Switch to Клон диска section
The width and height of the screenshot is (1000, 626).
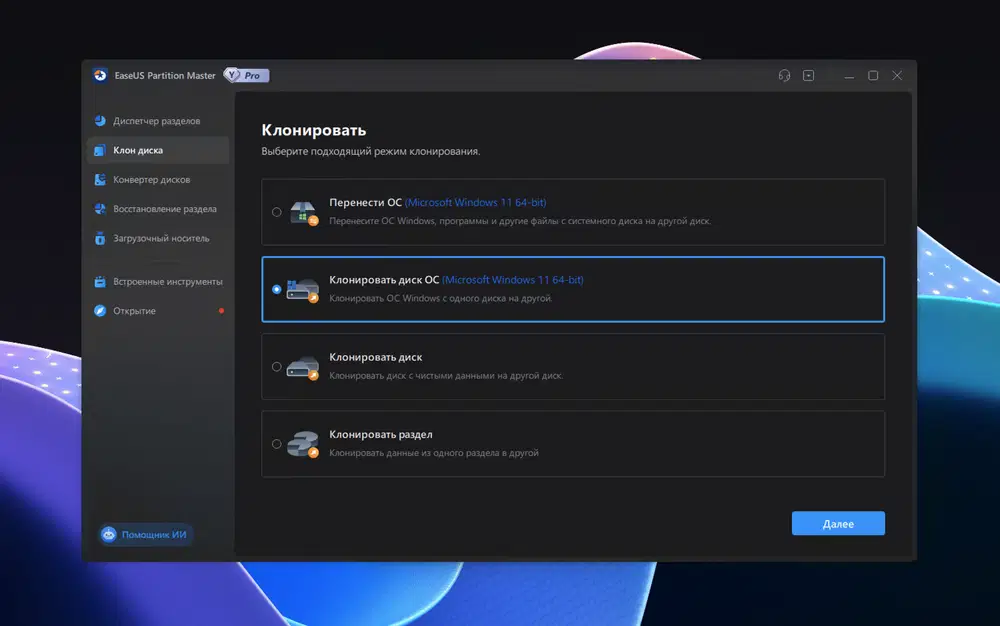(x=158, y=150)
